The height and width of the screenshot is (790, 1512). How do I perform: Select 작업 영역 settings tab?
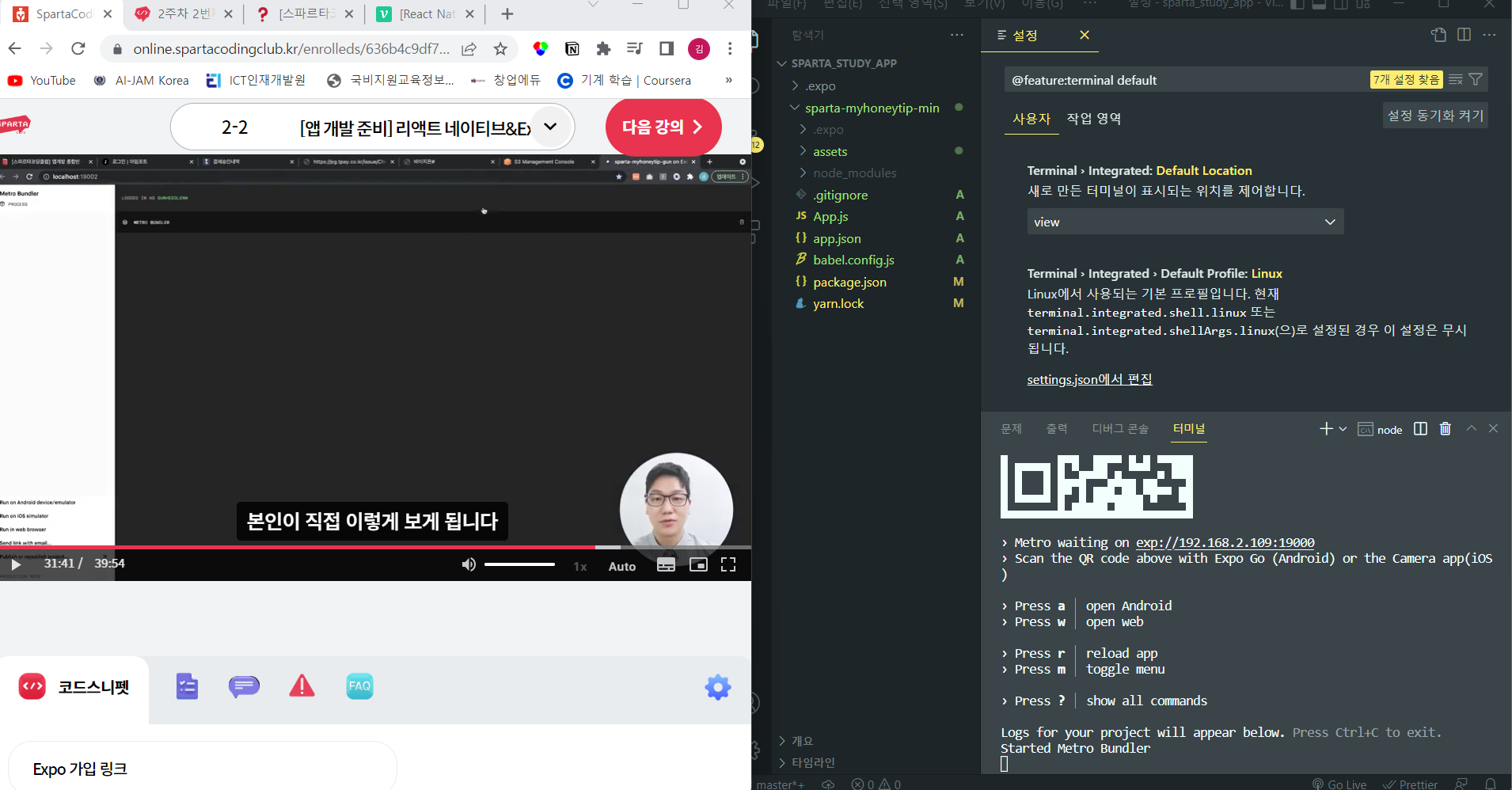pos(1093,119)
